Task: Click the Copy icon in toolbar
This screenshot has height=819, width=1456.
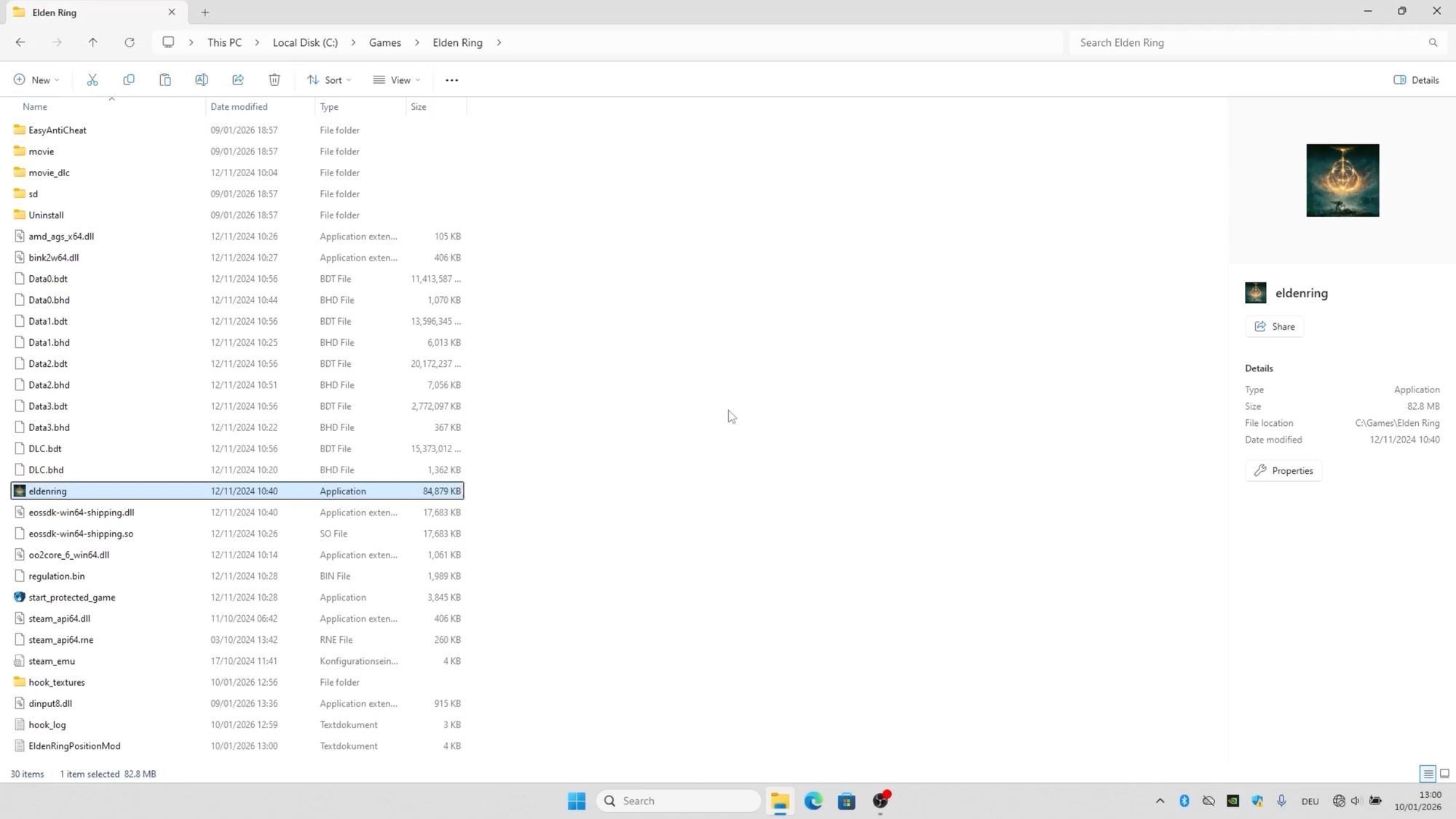Action: click(129, 80)
